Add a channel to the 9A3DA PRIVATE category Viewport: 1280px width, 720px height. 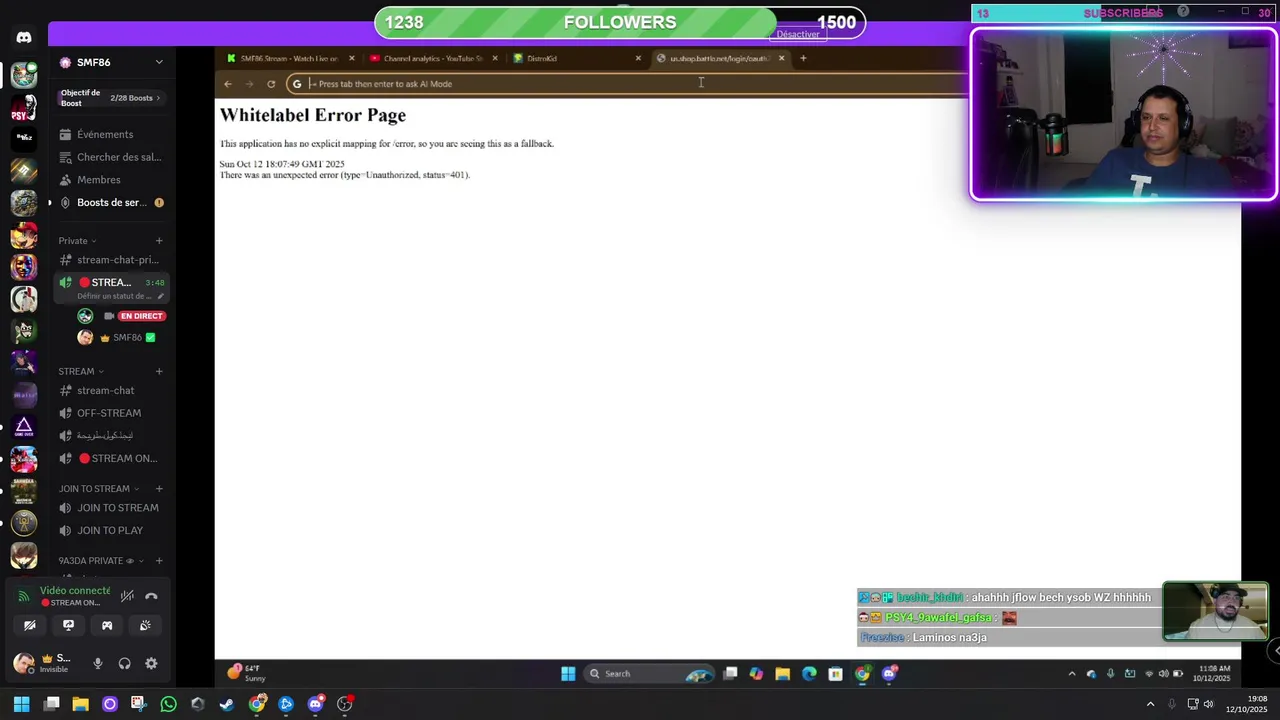(x=159, y=561)
